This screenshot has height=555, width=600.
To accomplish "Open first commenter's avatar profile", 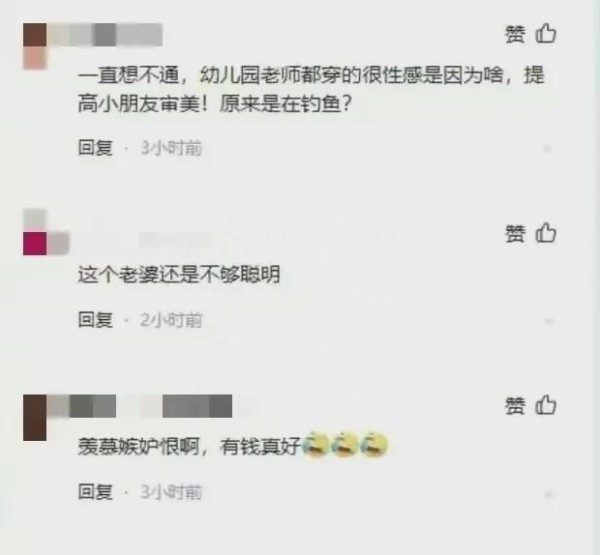I will (35, 46).
